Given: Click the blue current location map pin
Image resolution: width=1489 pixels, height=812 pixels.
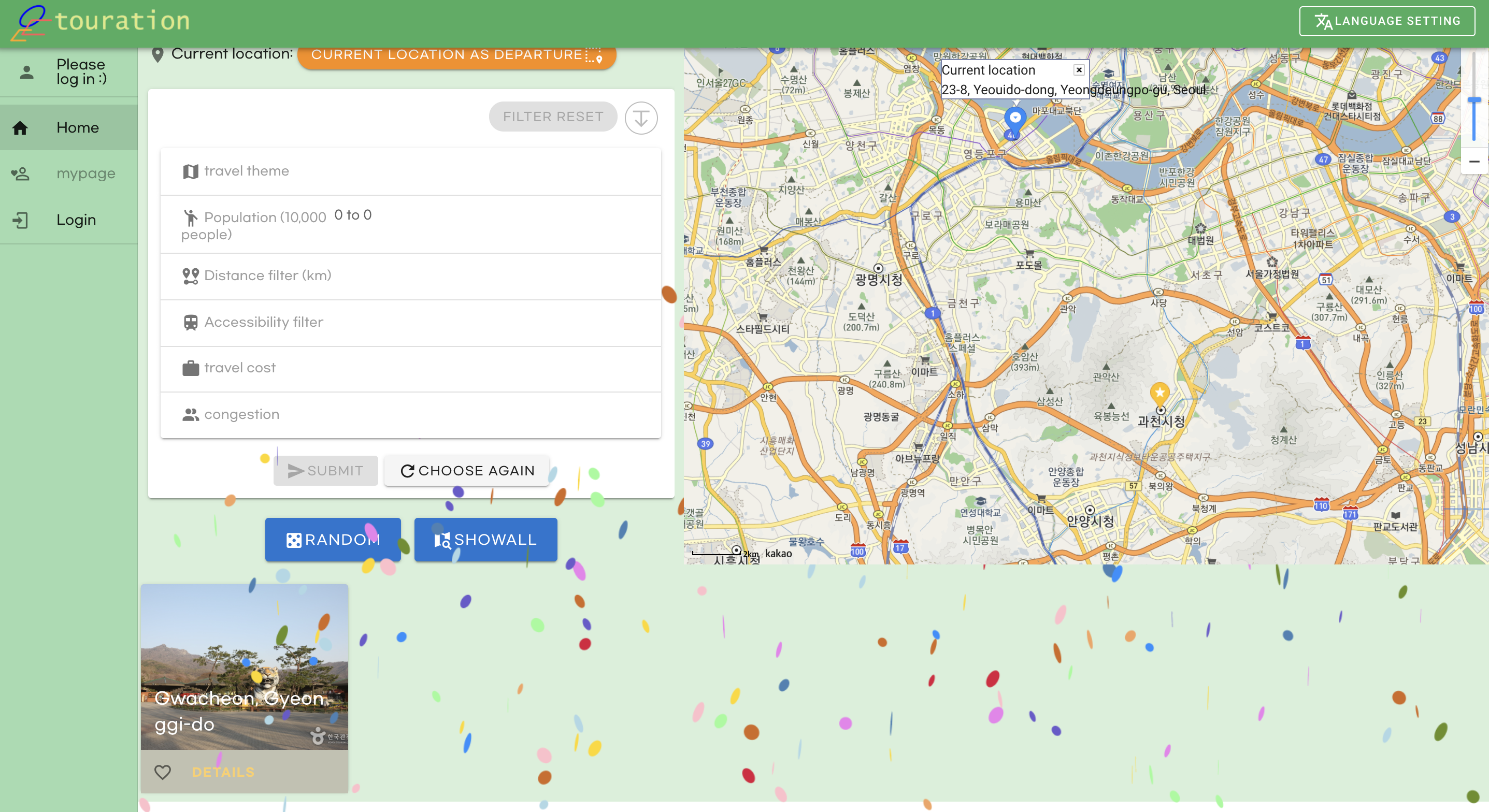Looking at the screenshot, I should pos(1015,119).
